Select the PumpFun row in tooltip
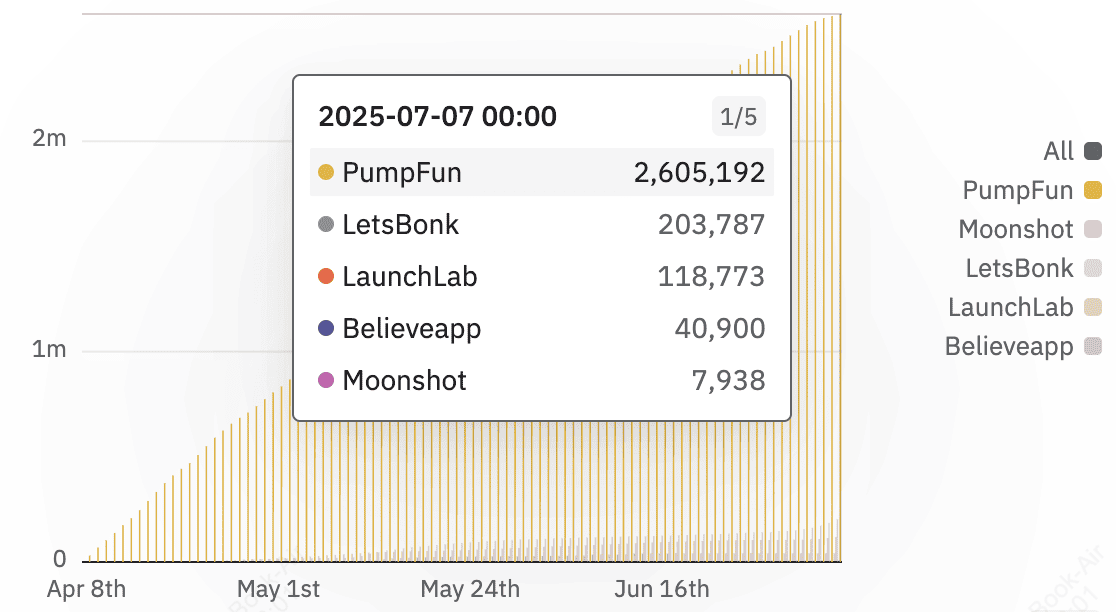 542,172
